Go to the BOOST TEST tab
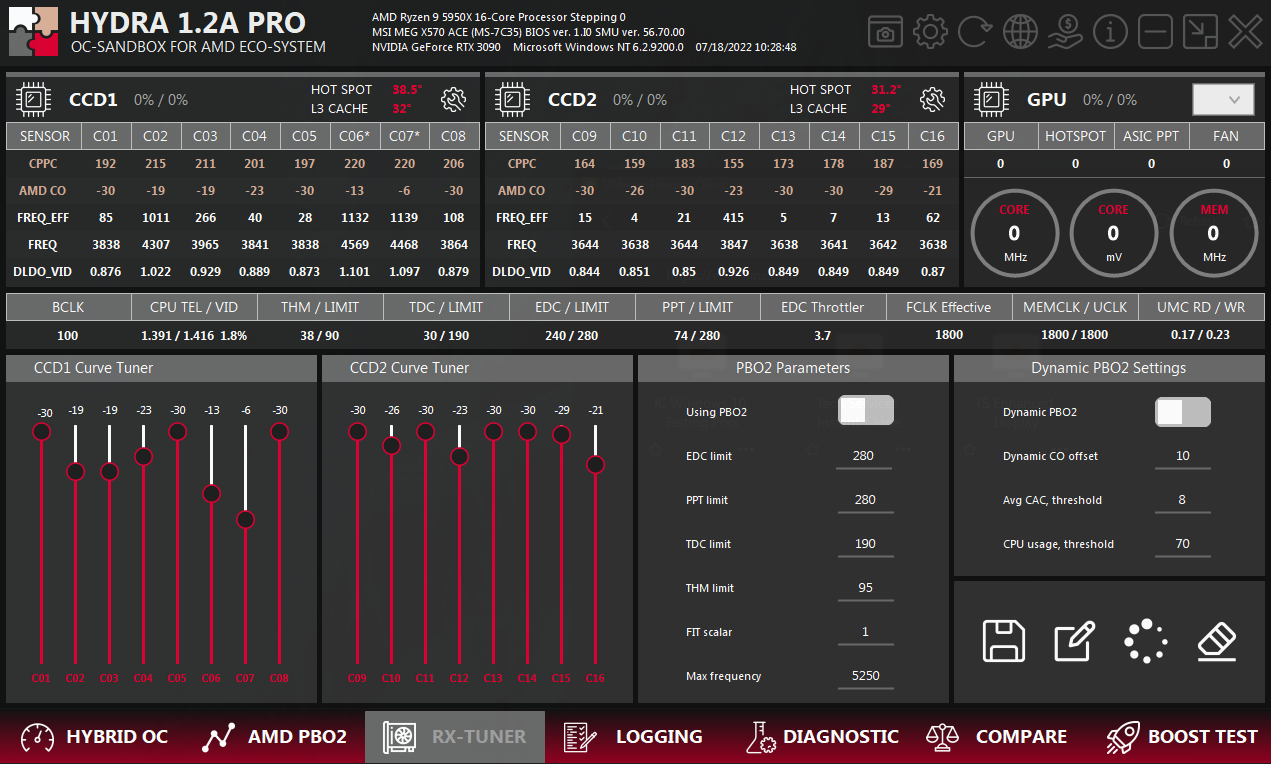 1182,737
